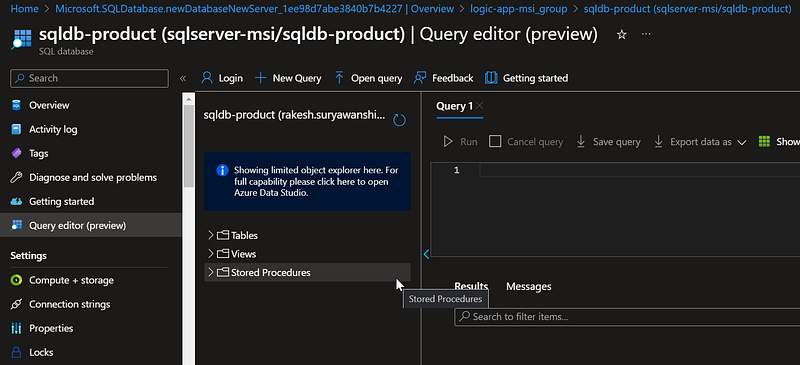This screenshot has width=800, height=365.
Task: Select the Results tab
Action: pyautogui.click(x=471, y=286)
